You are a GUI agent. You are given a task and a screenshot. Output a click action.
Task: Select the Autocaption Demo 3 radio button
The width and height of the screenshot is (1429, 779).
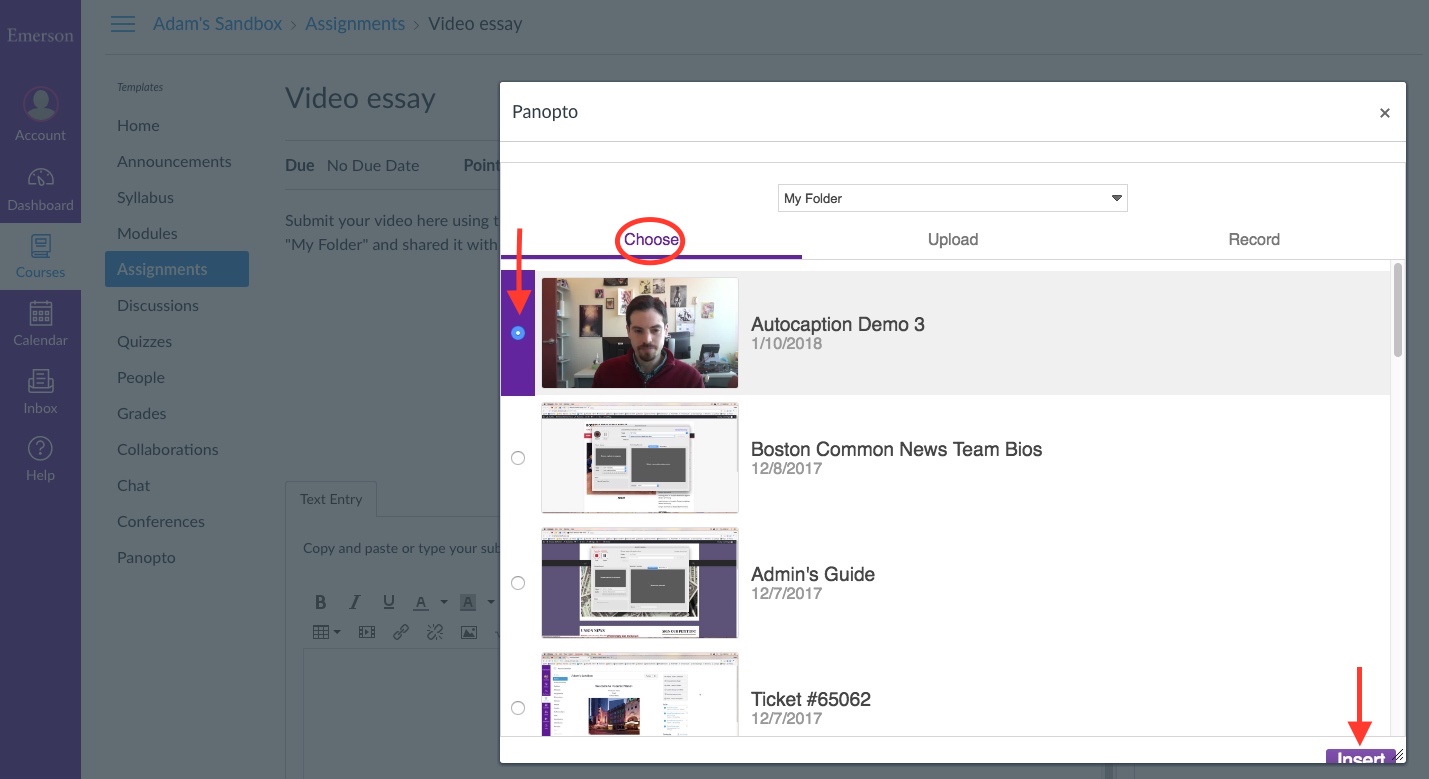(518, 333)
